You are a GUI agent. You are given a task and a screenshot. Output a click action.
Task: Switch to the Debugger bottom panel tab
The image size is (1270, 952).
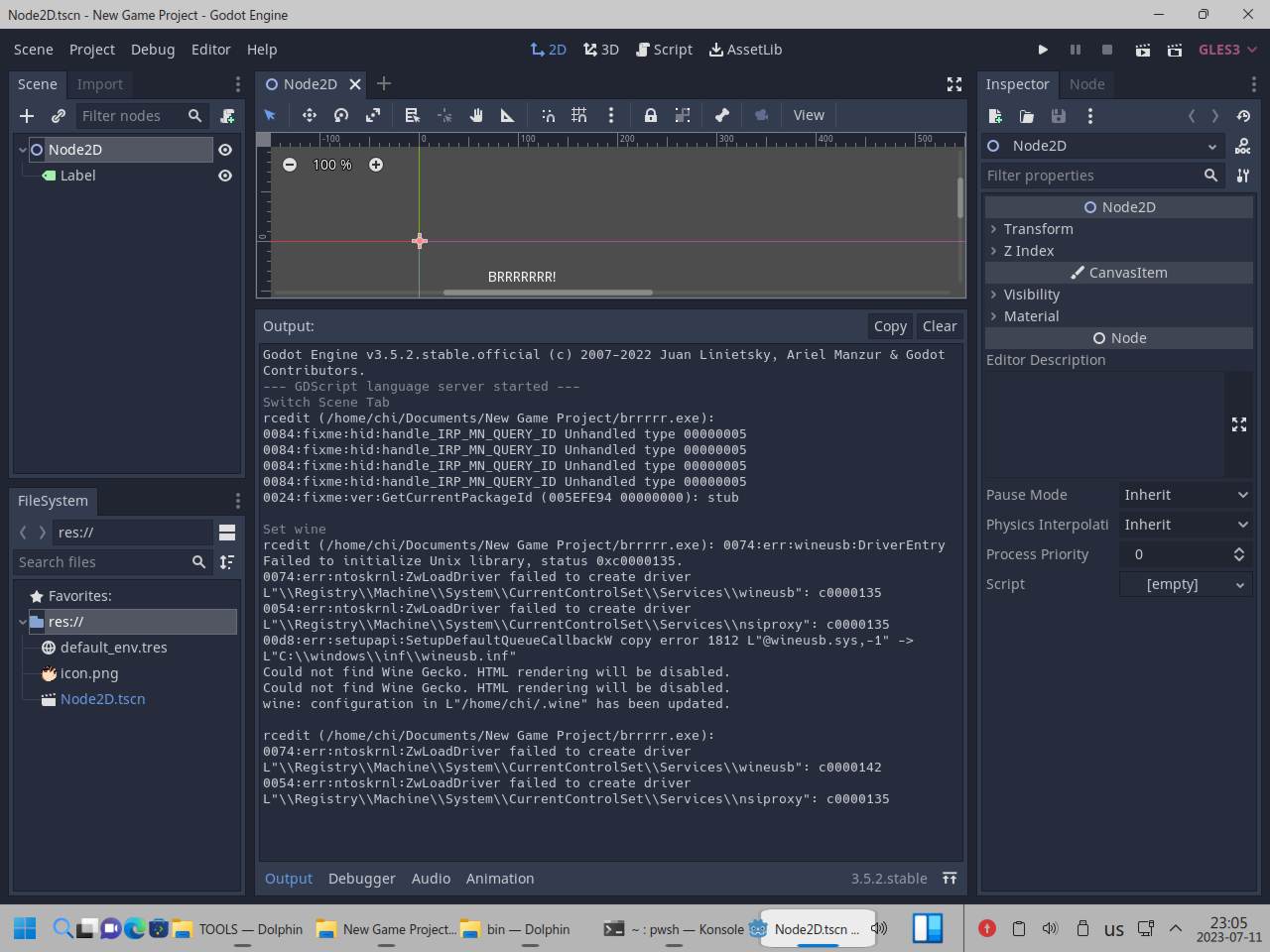(361, 879)
